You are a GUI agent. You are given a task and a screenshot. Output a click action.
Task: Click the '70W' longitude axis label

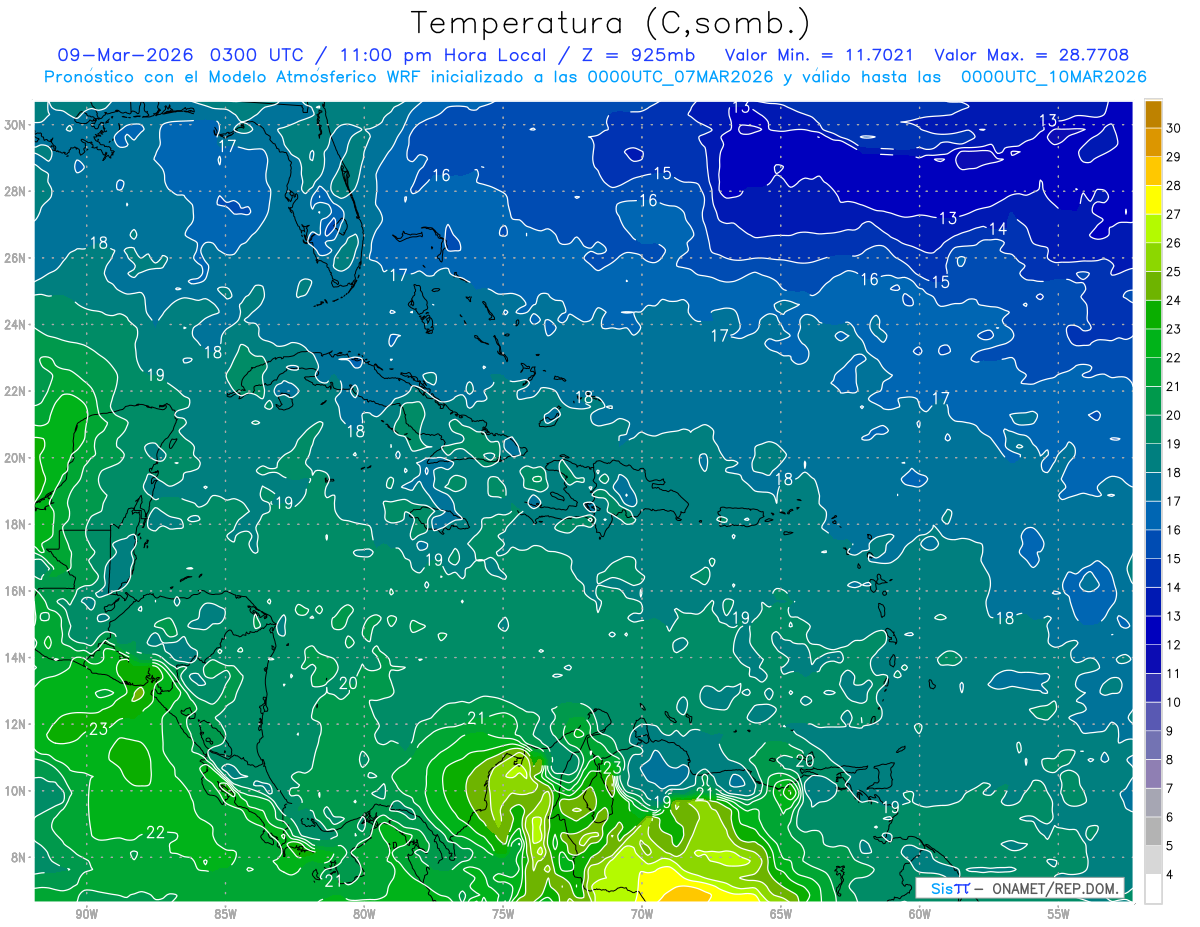pyautogui.click(x=642, y=914)
